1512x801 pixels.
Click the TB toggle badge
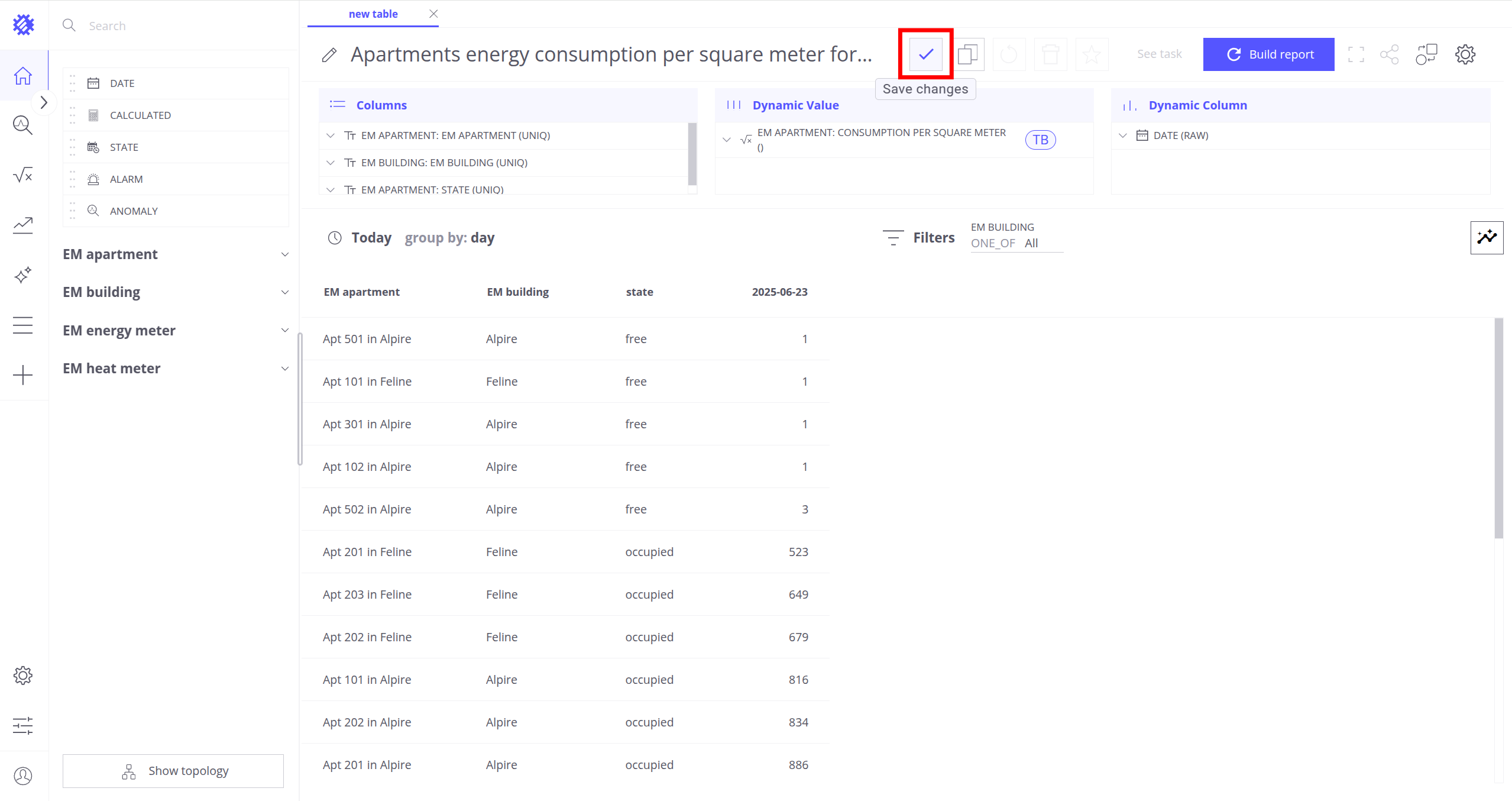coord(1040,140)
